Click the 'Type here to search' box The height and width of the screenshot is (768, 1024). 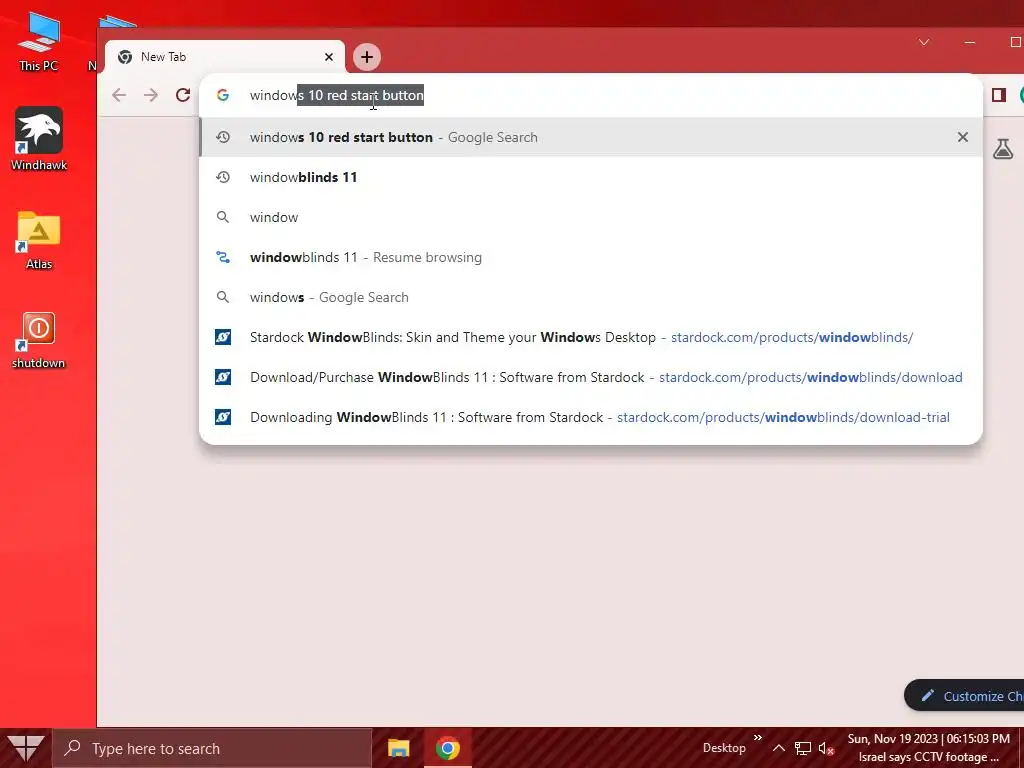click(x=212, y=748)
